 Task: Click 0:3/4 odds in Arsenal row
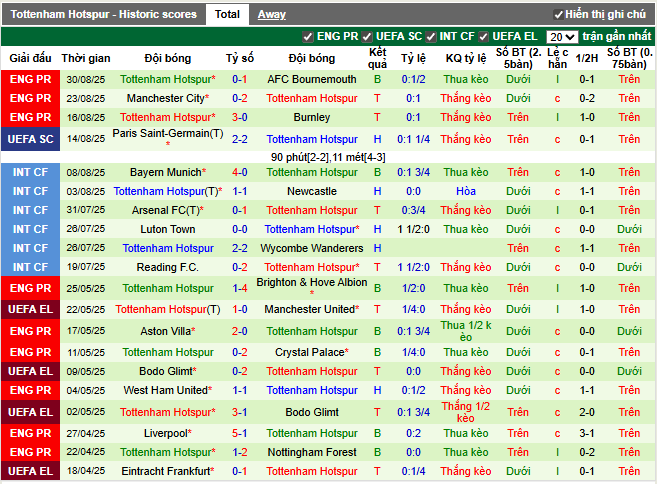tap(413, 210)
